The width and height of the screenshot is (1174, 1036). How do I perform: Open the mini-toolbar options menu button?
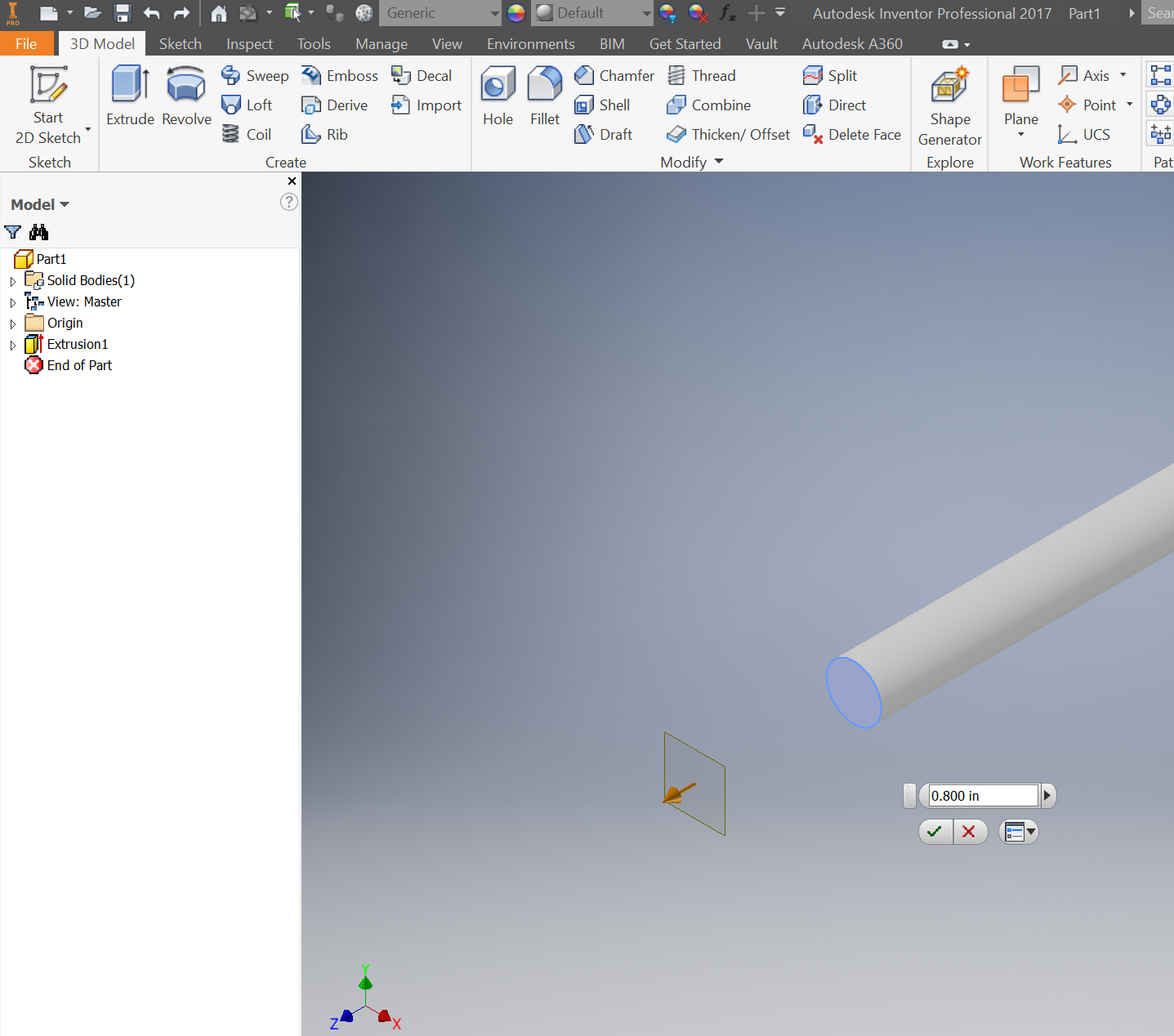1019,832
